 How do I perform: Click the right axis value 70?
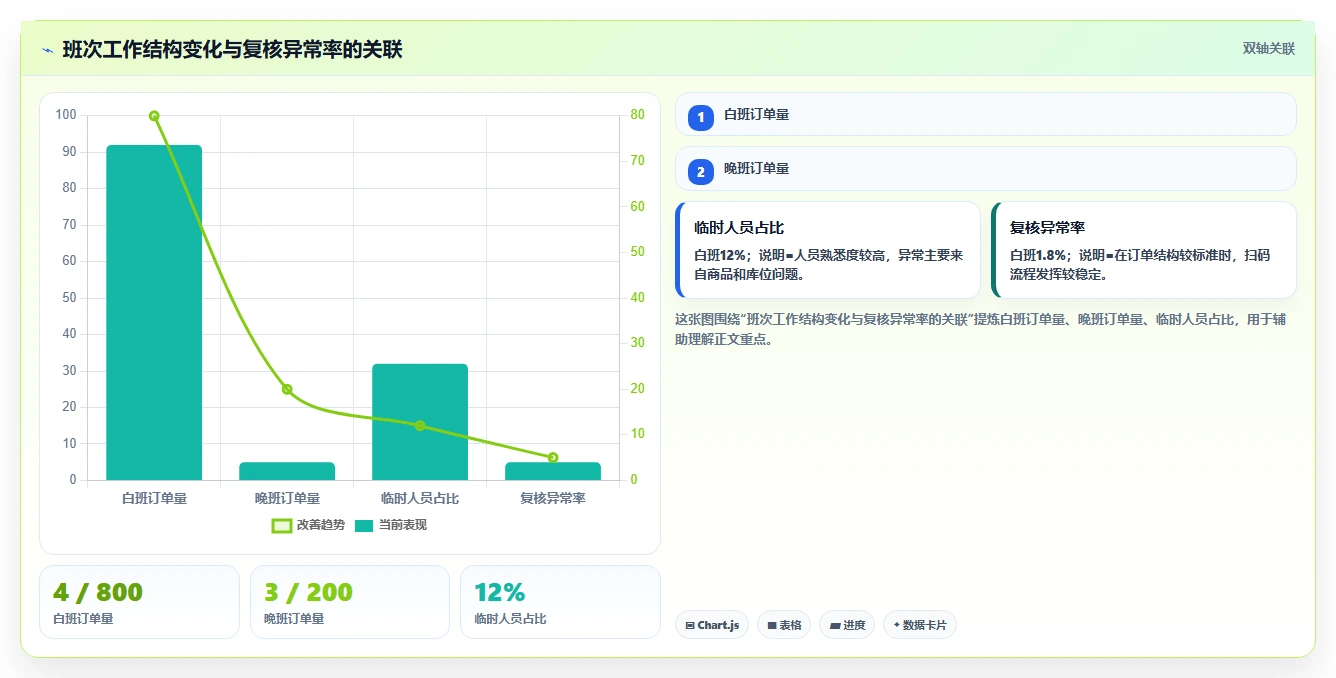click(x=637, y=161)
